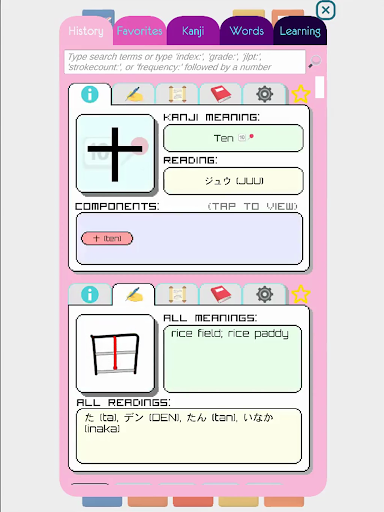Open the gear tab on the rice field card
Image resolution: width=384 pixels, height=512 pixels.
264,294
